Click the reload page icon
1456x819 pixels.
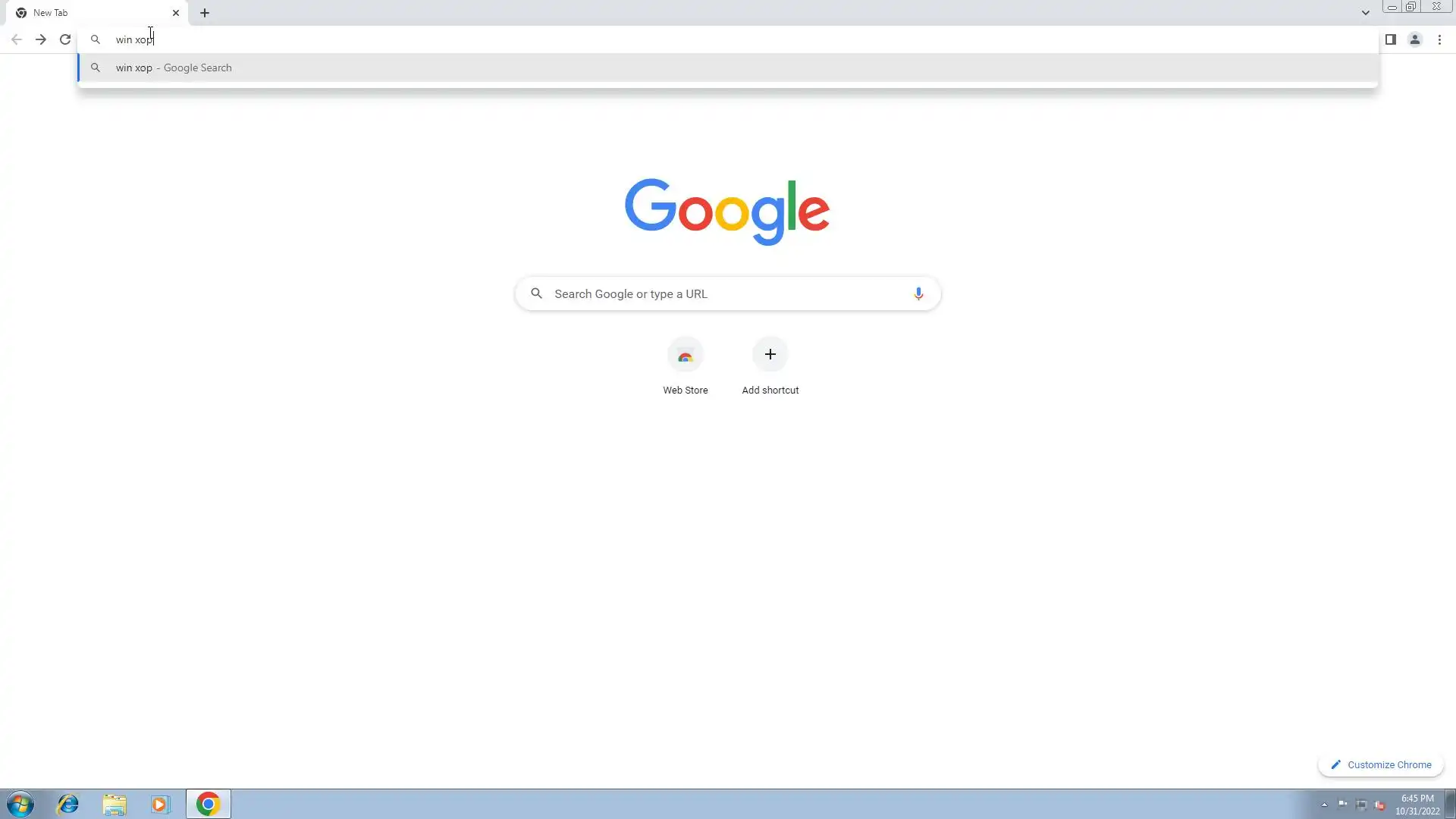(65, 39)
